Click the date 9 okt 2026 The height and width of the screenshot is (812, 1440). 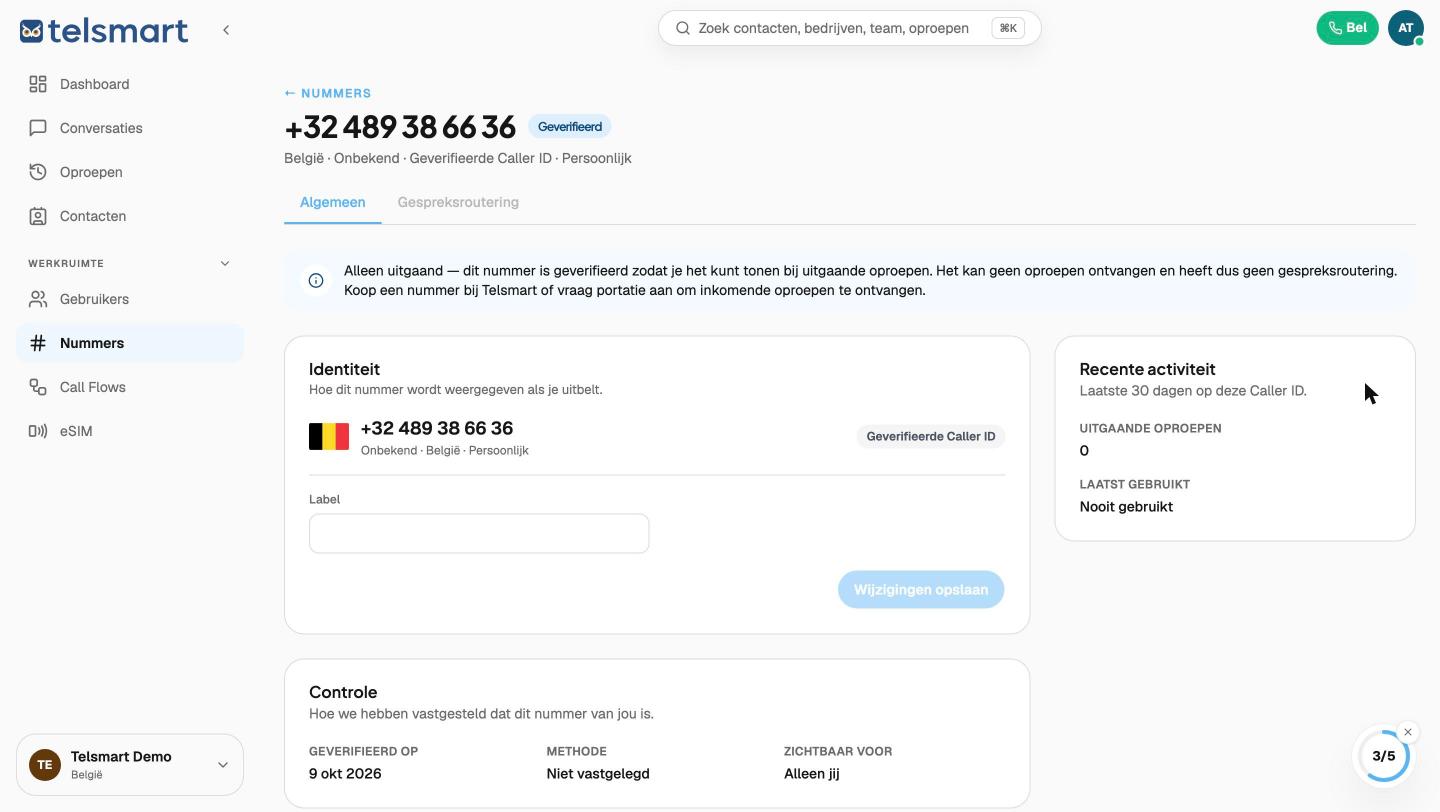tap(345, 773)
